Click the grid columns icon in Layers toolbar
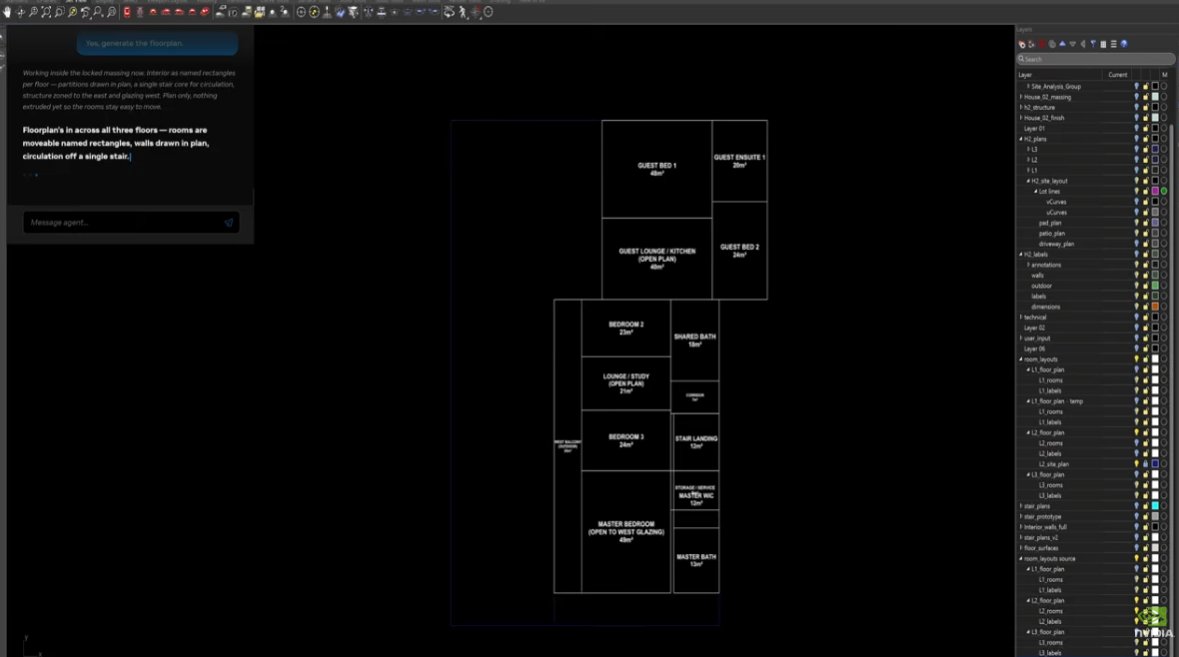 1103,44
